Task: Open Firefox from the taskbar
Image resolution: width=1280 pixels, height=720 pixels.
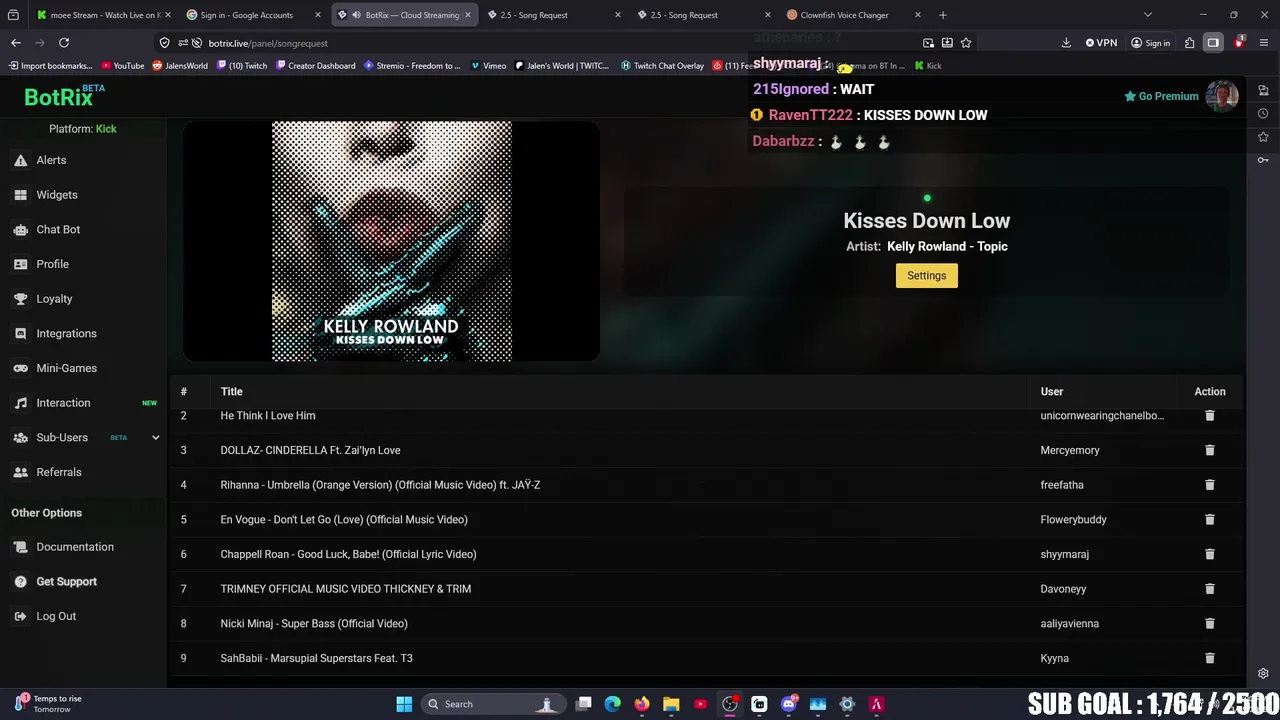Action: pyautogui.click(x=642, y=704)
